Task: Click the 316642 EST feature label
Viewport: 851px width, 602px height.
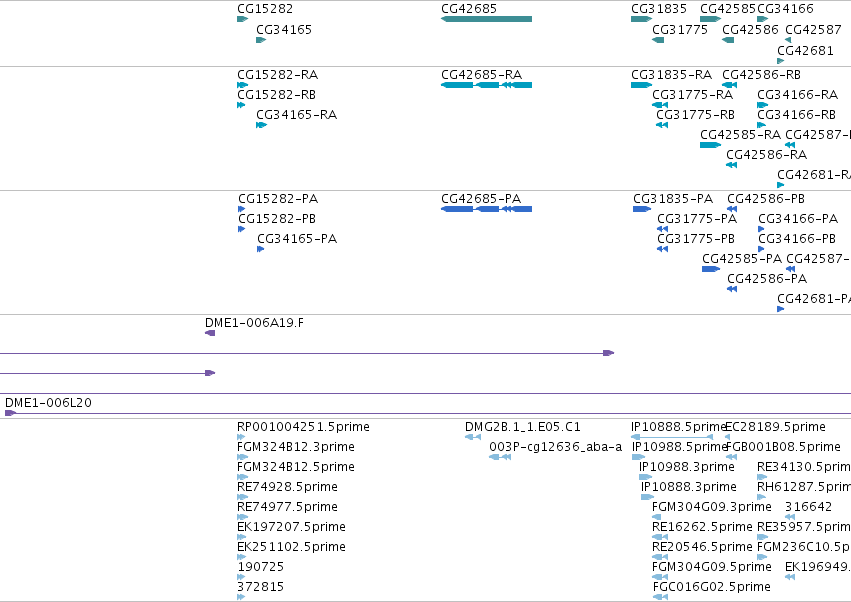Action: click(x=808, y=506)
